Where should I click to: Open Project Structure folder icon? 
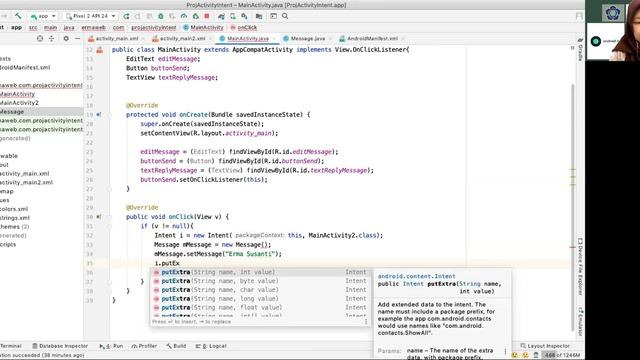[259, 16]
